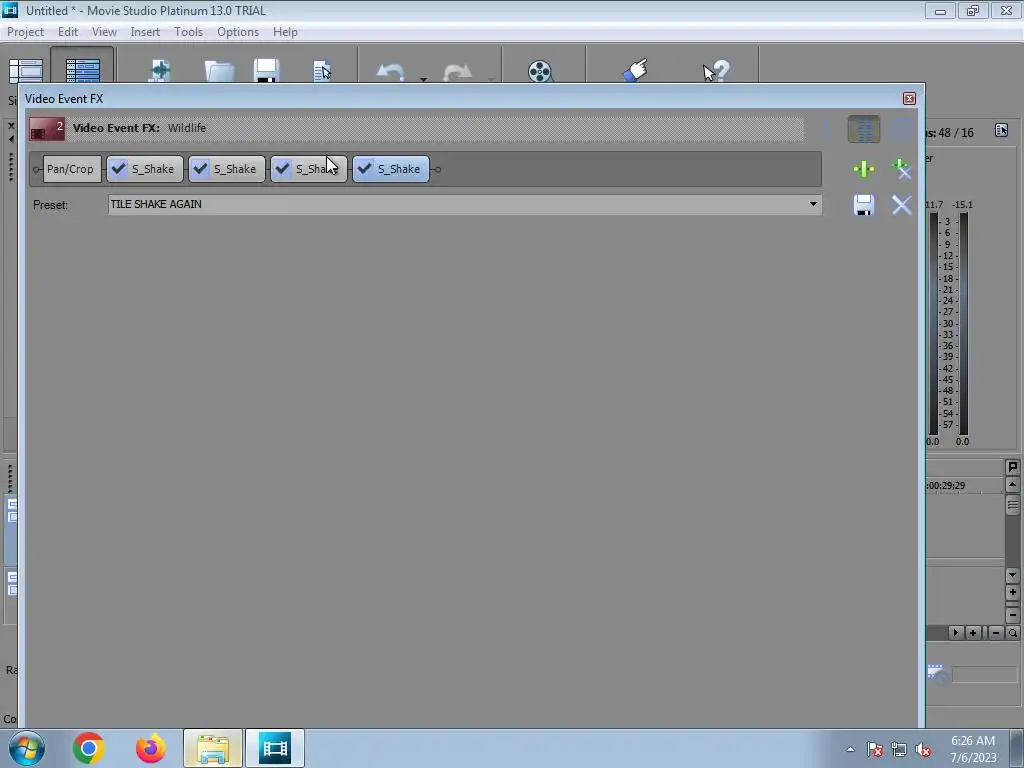Select the first S_Shake effect label
The width and height of the screenshot is (1024, 768).
coord(153,169)
